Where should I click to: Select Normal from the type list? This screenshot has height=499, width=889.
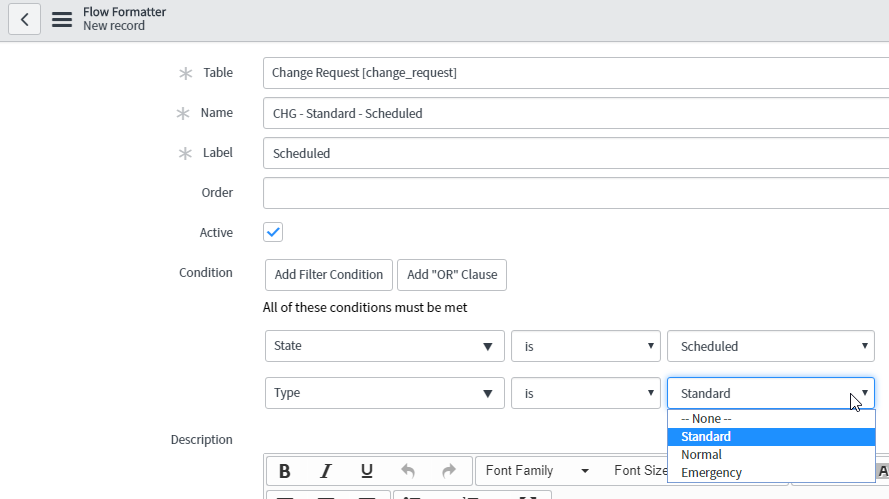(701, 454)
